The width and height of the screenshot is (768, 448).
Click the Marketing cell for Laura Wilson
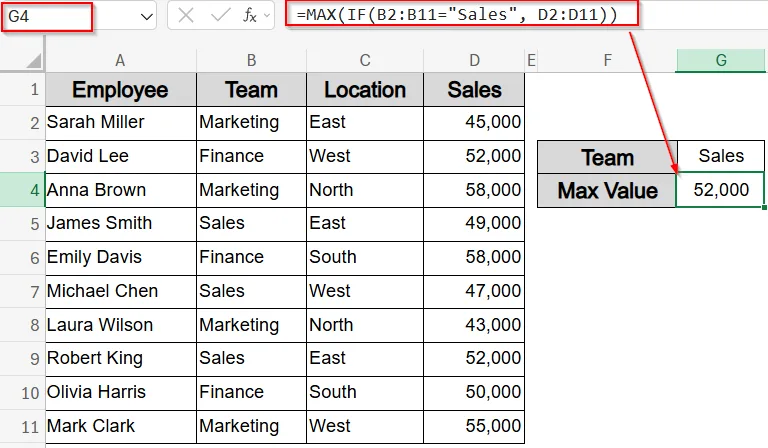pyautogui.click(x=251, y=325)
